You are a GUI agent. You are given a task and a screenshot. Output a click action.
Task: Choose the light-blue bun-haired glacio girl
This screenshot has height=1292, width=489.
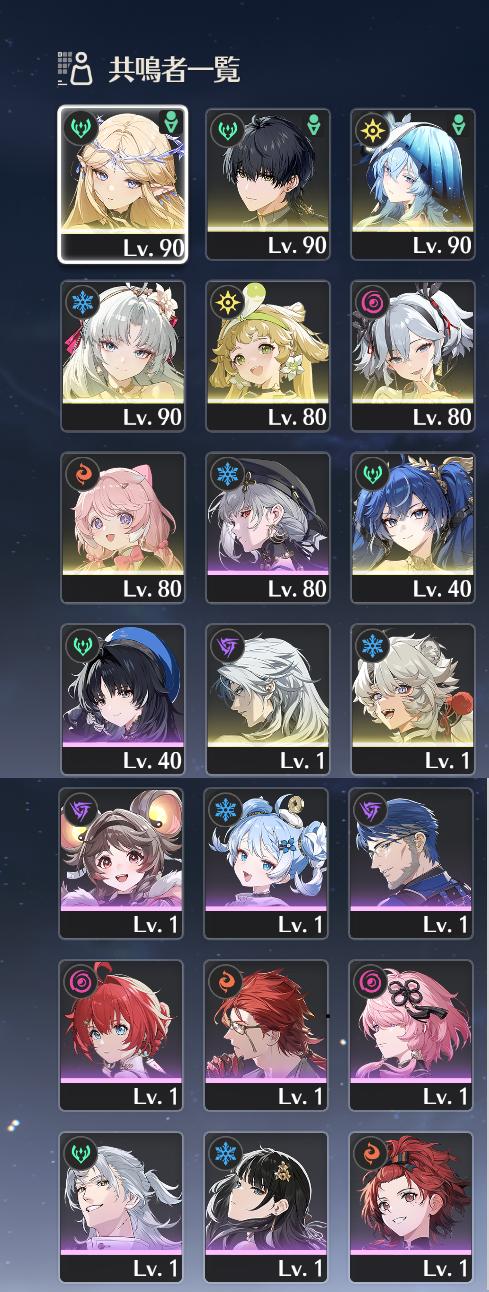point(267,863)
